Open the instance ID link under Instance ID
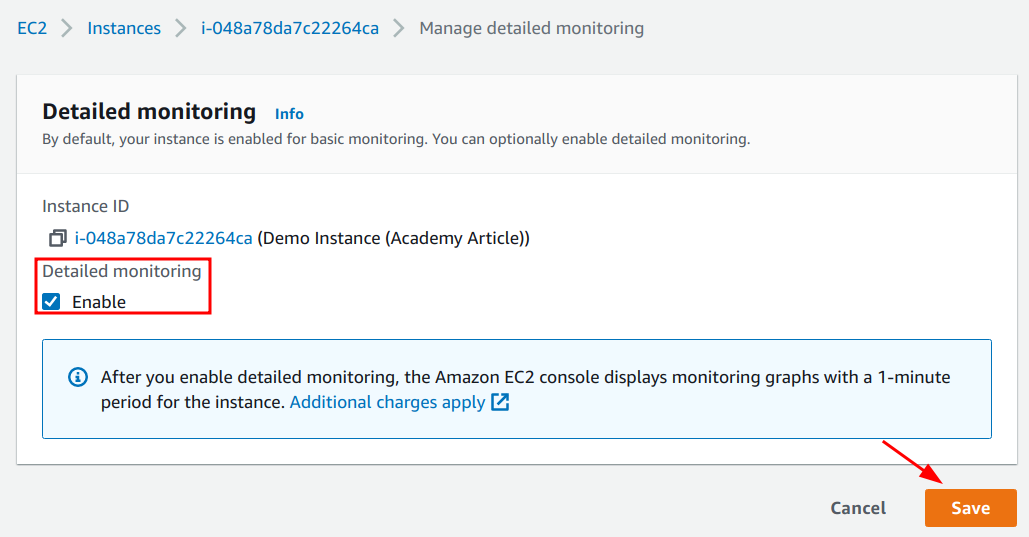Screen dimensions: 1029x537 [x=163, y=238]
